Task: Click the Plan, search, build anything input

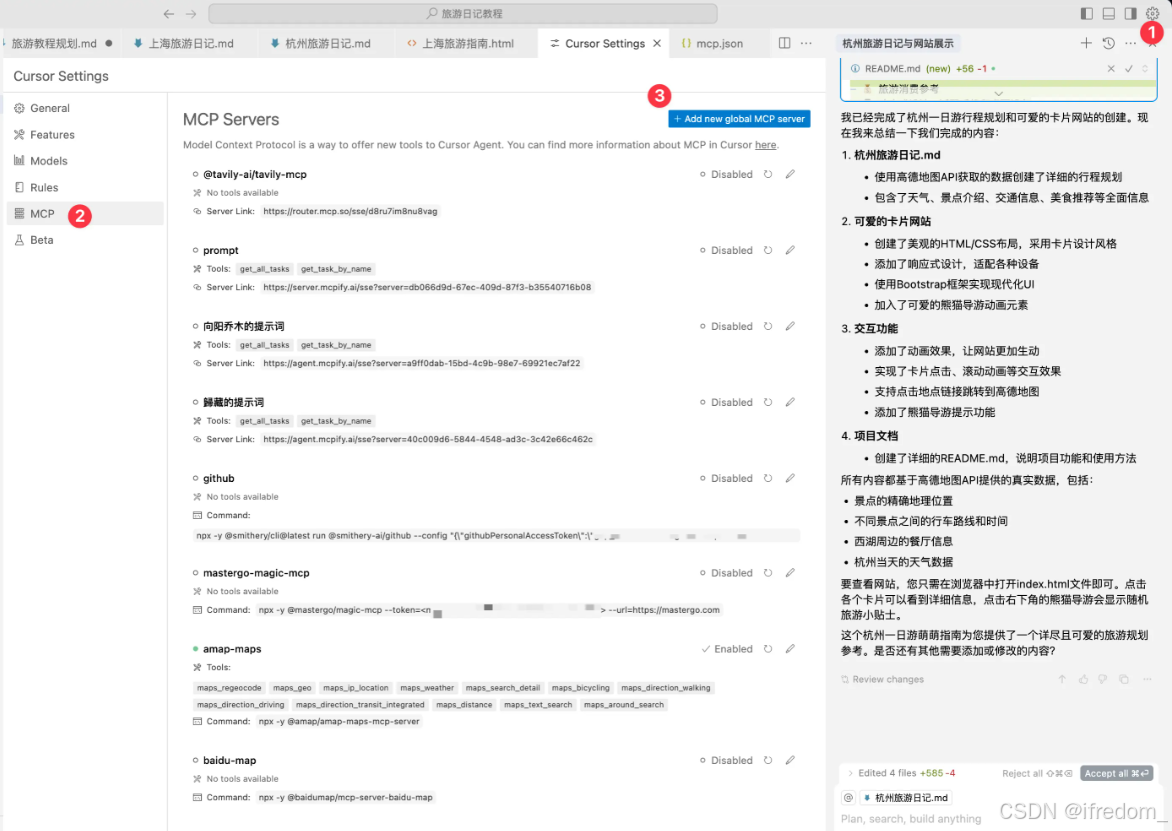Action: (911, 819)
